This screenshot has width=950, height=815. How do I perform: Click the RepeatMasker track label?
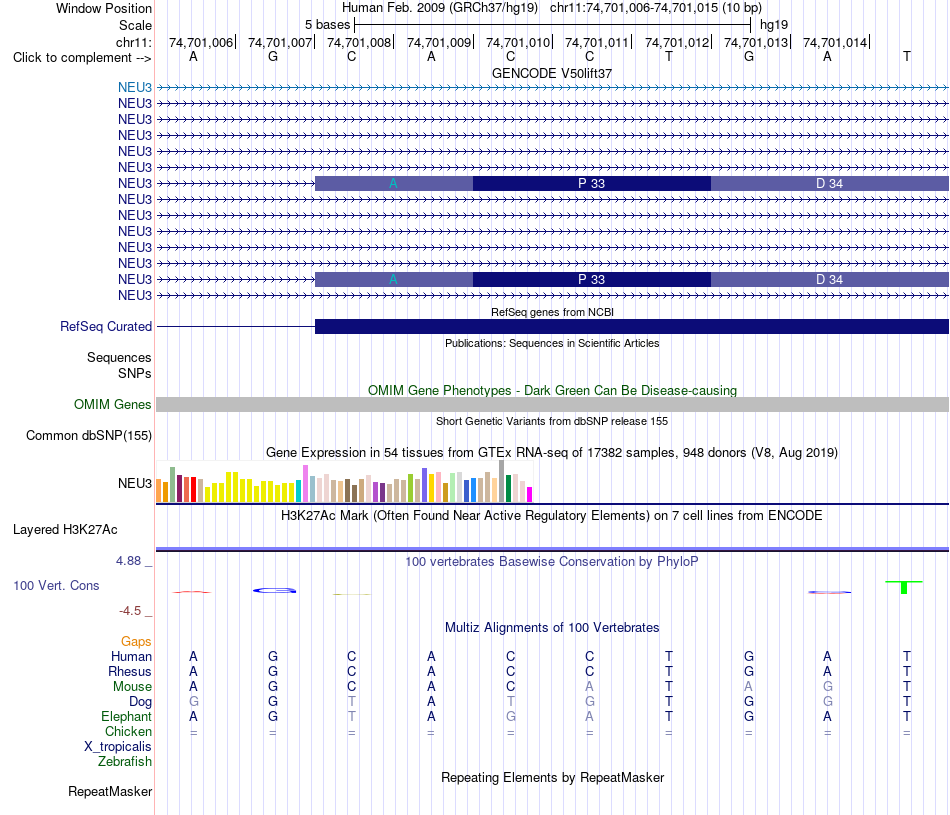[110, 791]
